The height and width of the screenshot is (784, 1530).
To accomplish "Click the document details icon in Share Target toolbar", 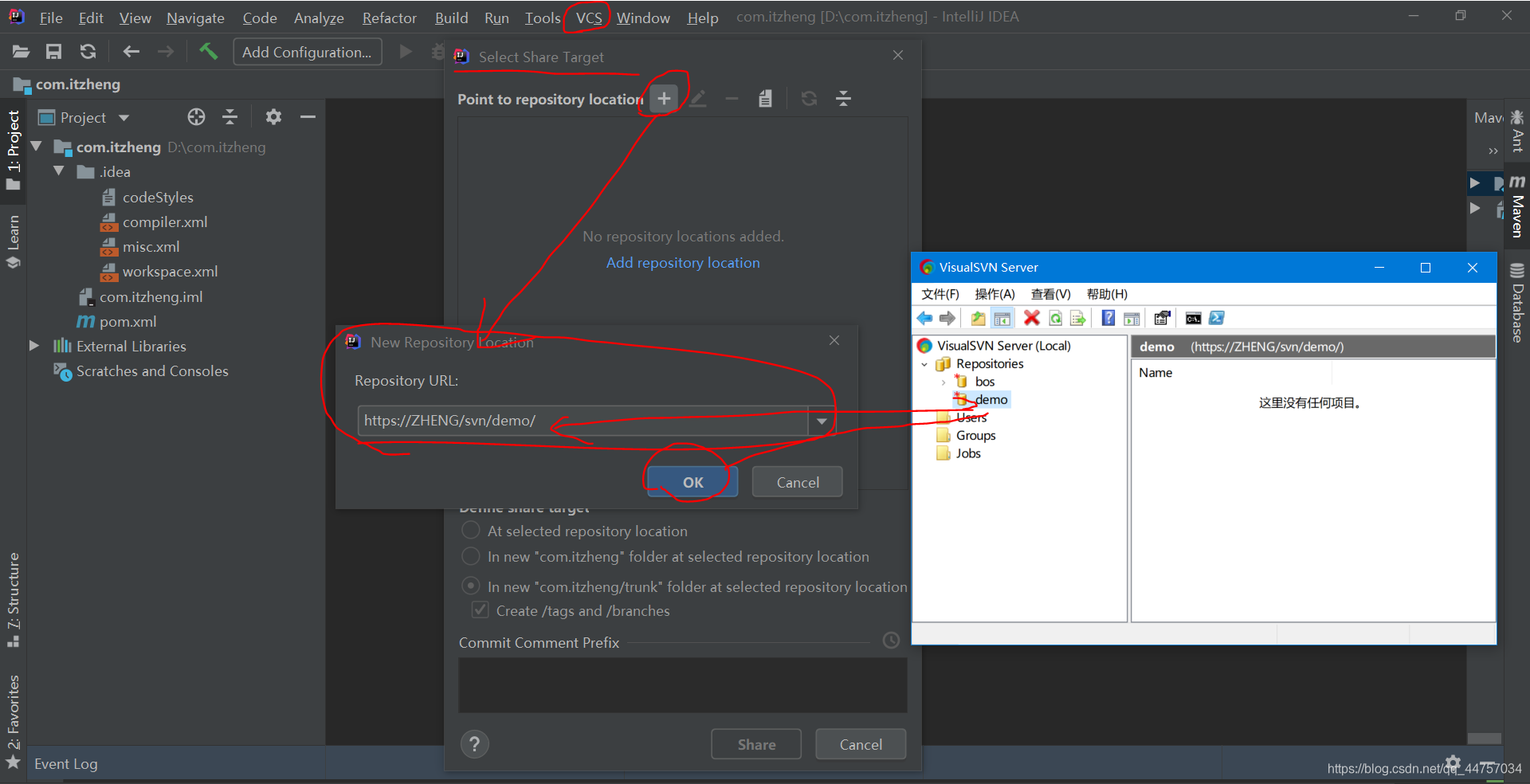I will pyautogui.click(x=765, y=99).
